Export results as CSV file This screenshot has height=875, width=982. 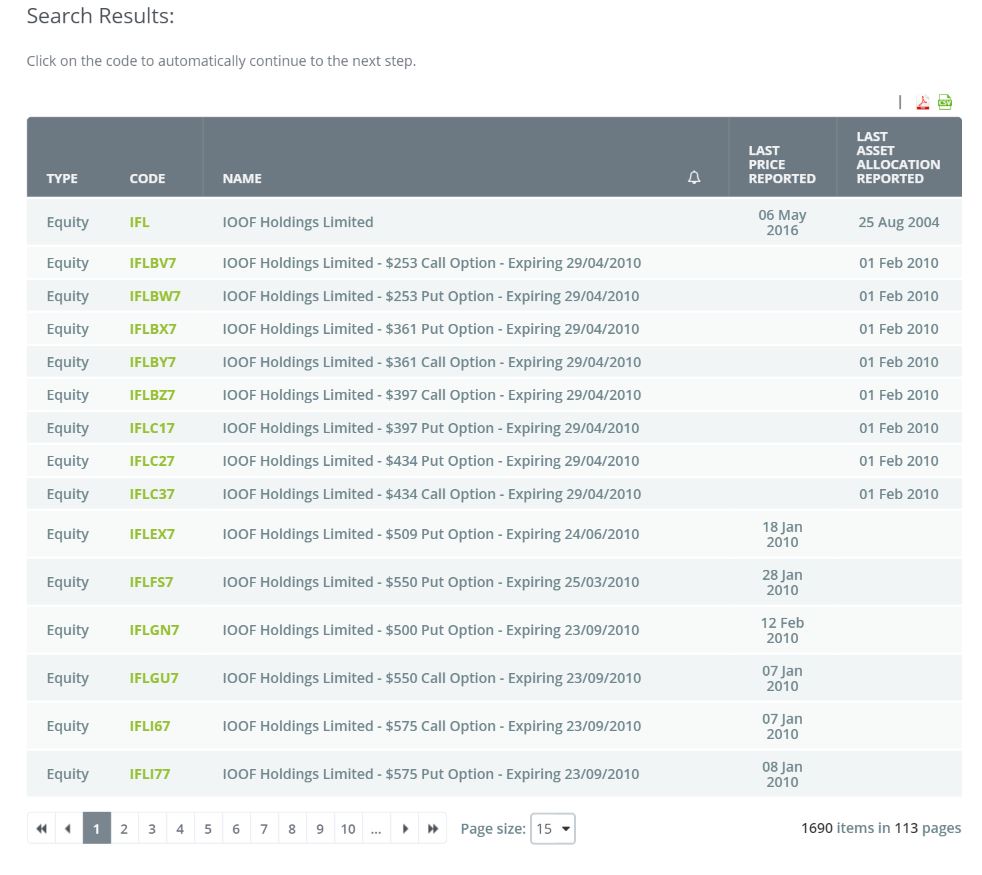coord(945,102)
